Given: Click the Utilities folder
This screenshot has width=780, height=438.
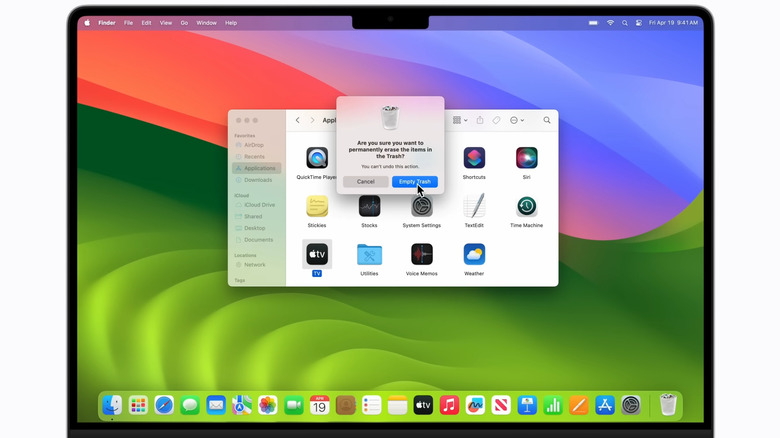Looking at the screenshot, I should 369,255.
